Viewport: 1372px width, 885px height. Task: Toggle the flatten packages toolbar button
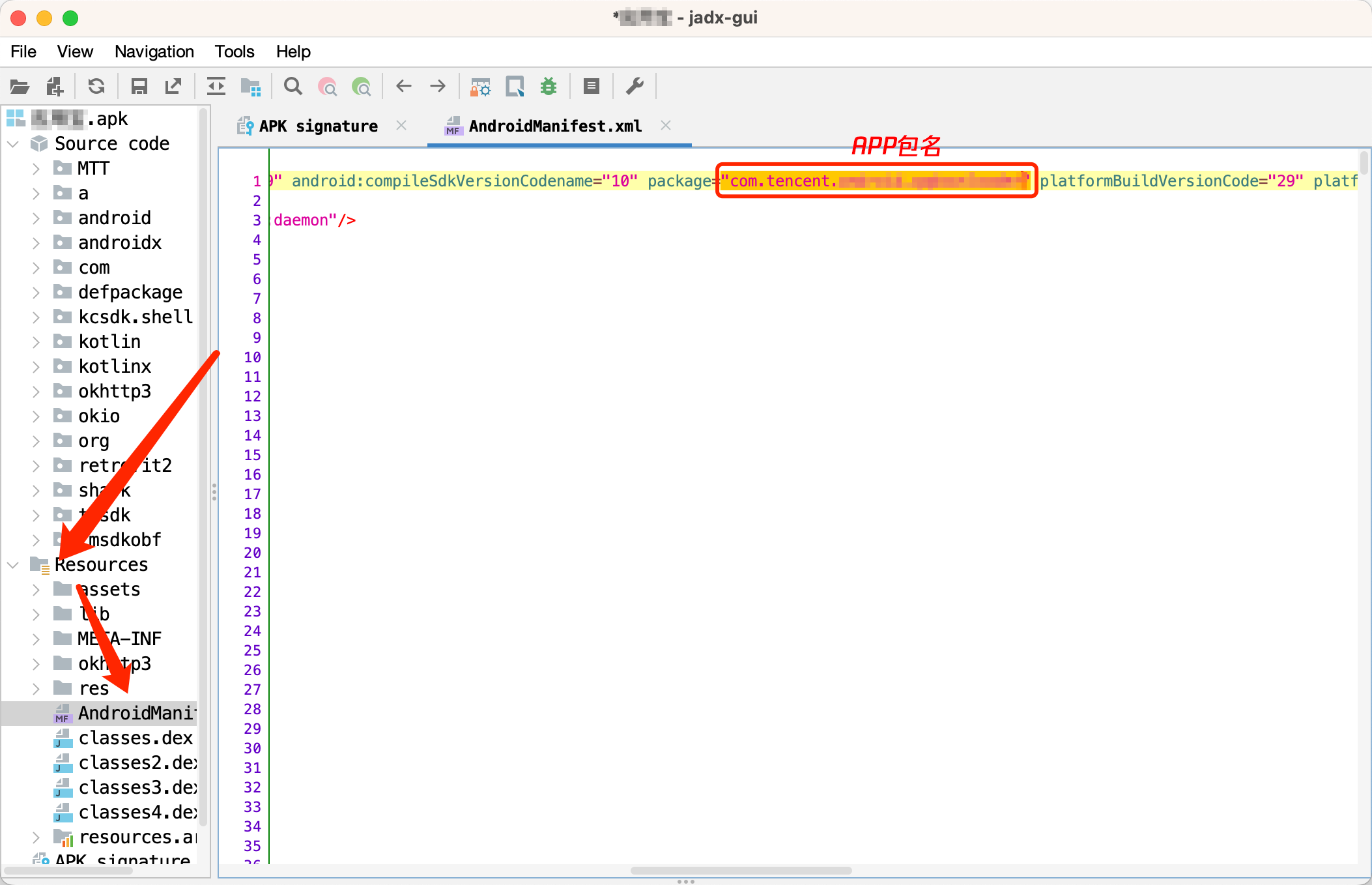pos(250,86)
